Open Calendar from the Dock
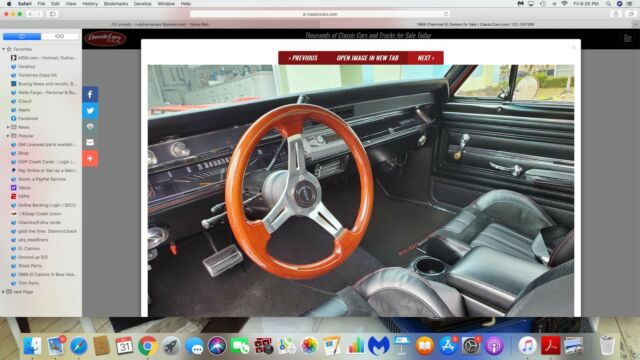 coord(124,346)
